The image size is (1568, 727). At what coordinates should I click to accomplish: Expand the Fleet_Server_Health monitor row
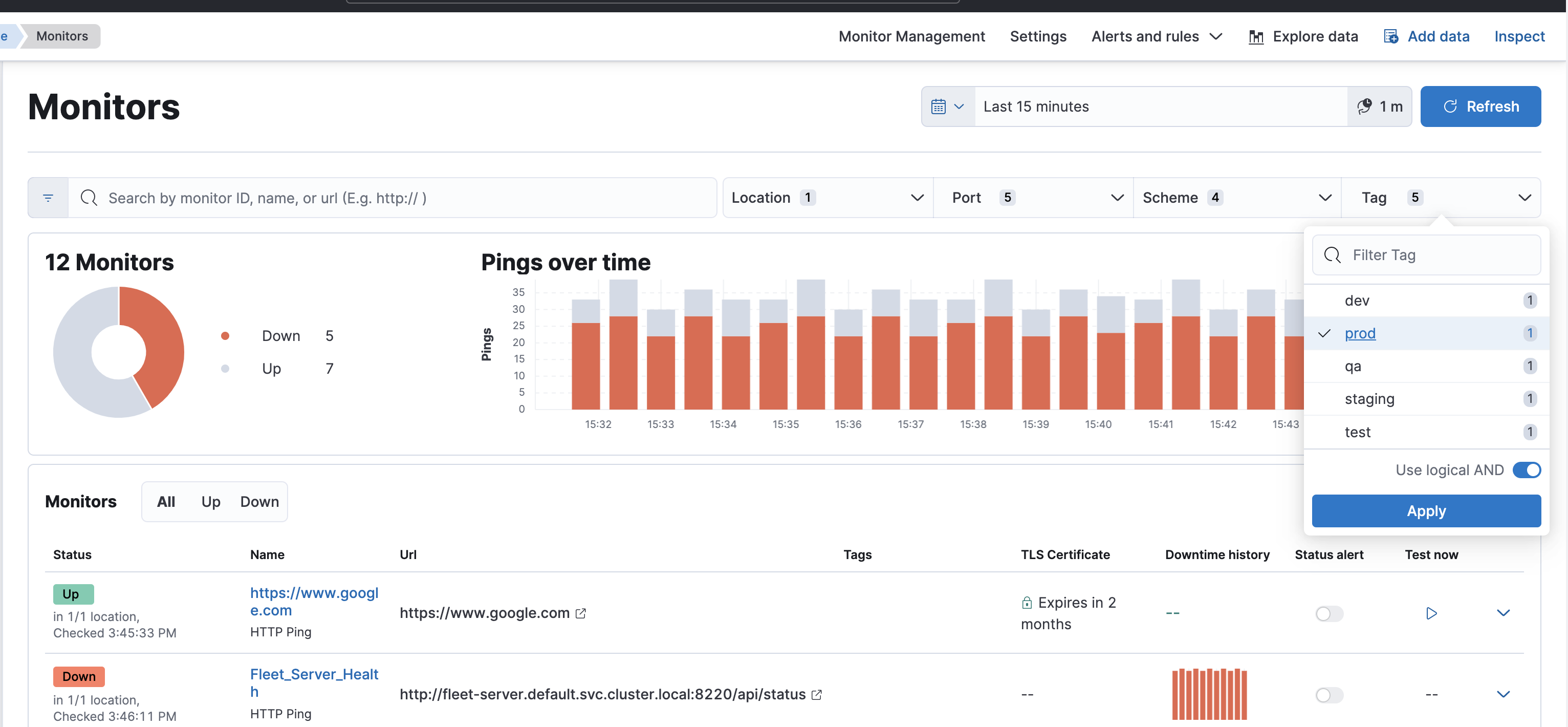coord(1505,695)
